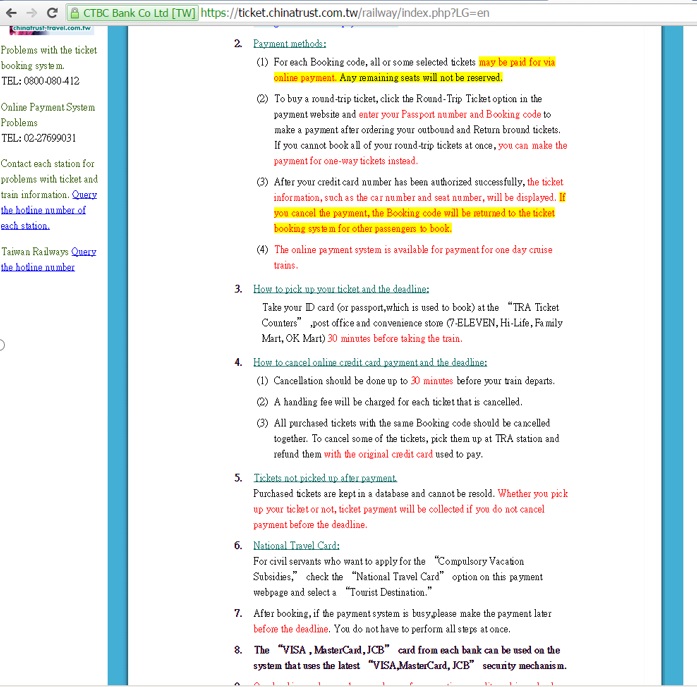The image size is (697, 687).
Task: Open Taiwan Railways 'Query the hotline number' link
Action: (48, 259)
